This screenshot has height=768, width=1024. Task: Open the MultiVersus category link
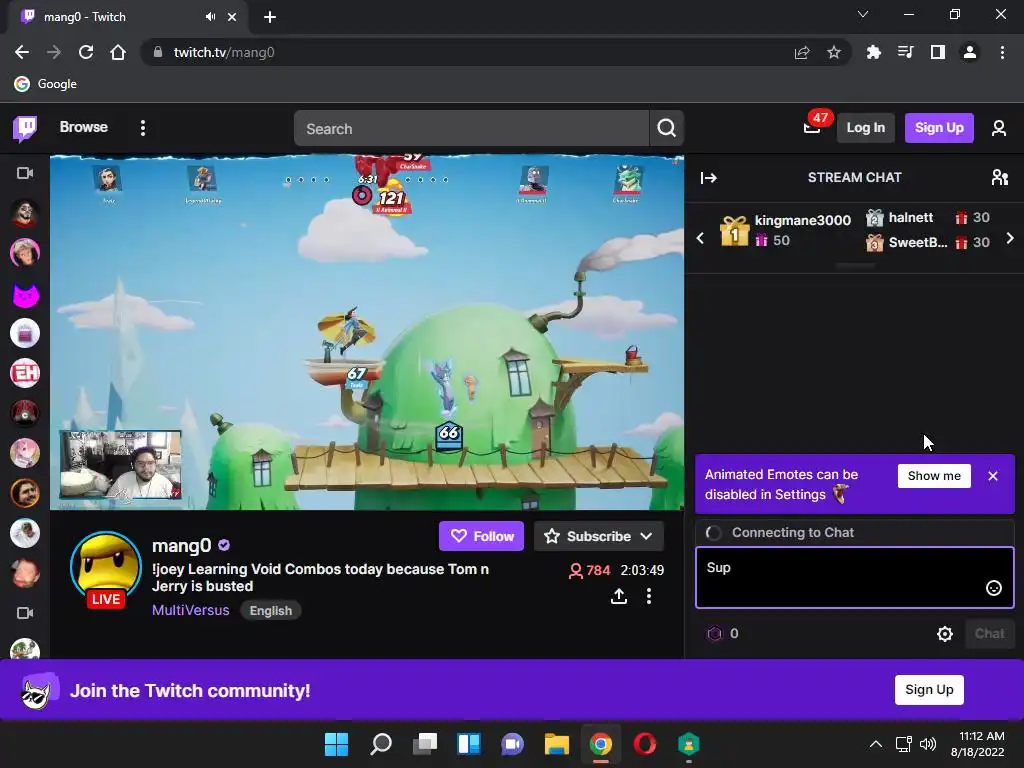pos(191,610)
